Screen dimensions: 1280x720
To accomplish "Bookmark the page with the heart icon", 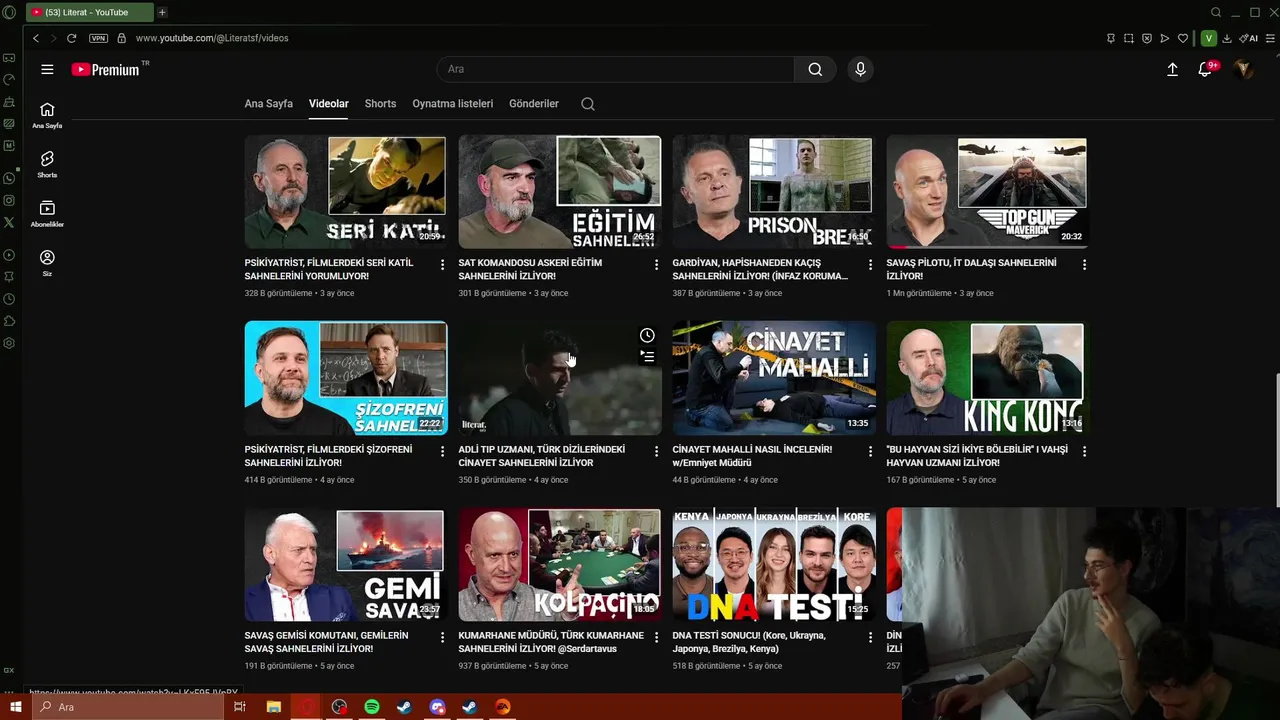I will coord(1183,38).
